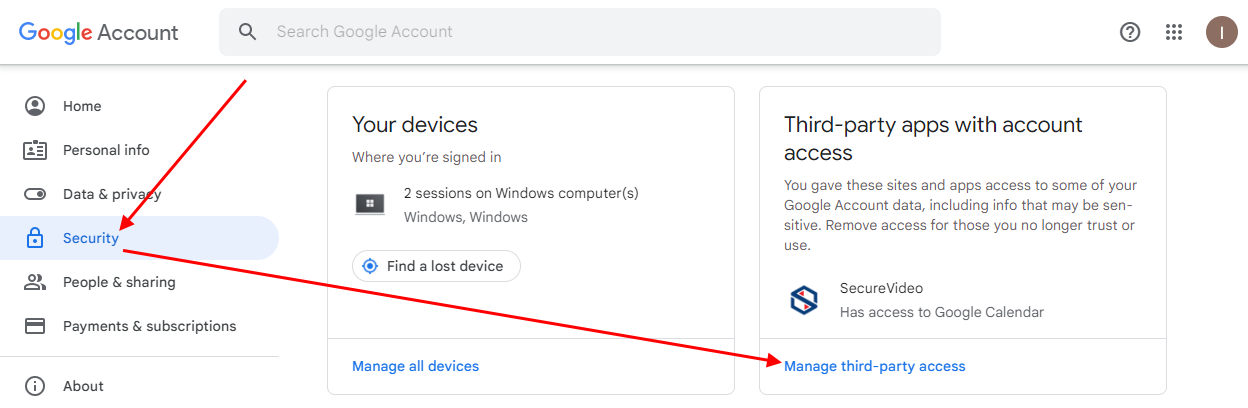1248x408 pixels.
Task: Click the Personal info ID card icon
Action: 35,150
